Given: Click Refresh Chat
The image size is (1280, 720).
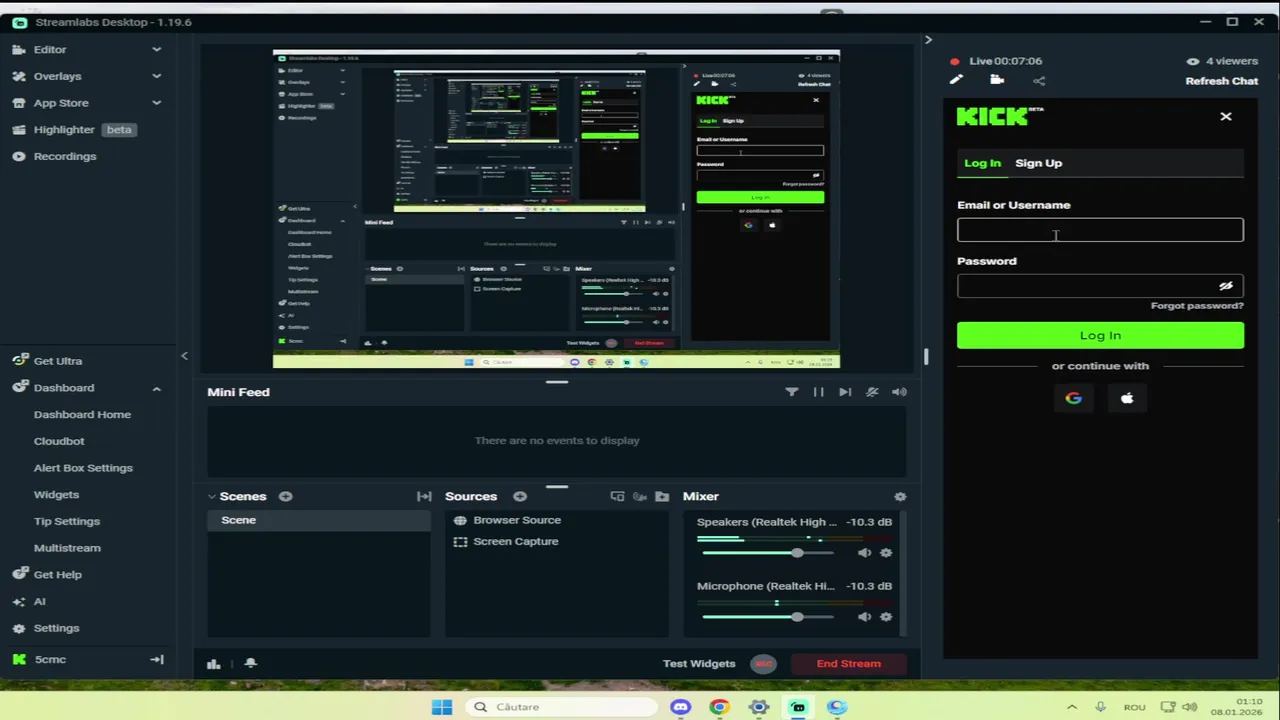Looking at the screenshot, I should point(1222,81).
